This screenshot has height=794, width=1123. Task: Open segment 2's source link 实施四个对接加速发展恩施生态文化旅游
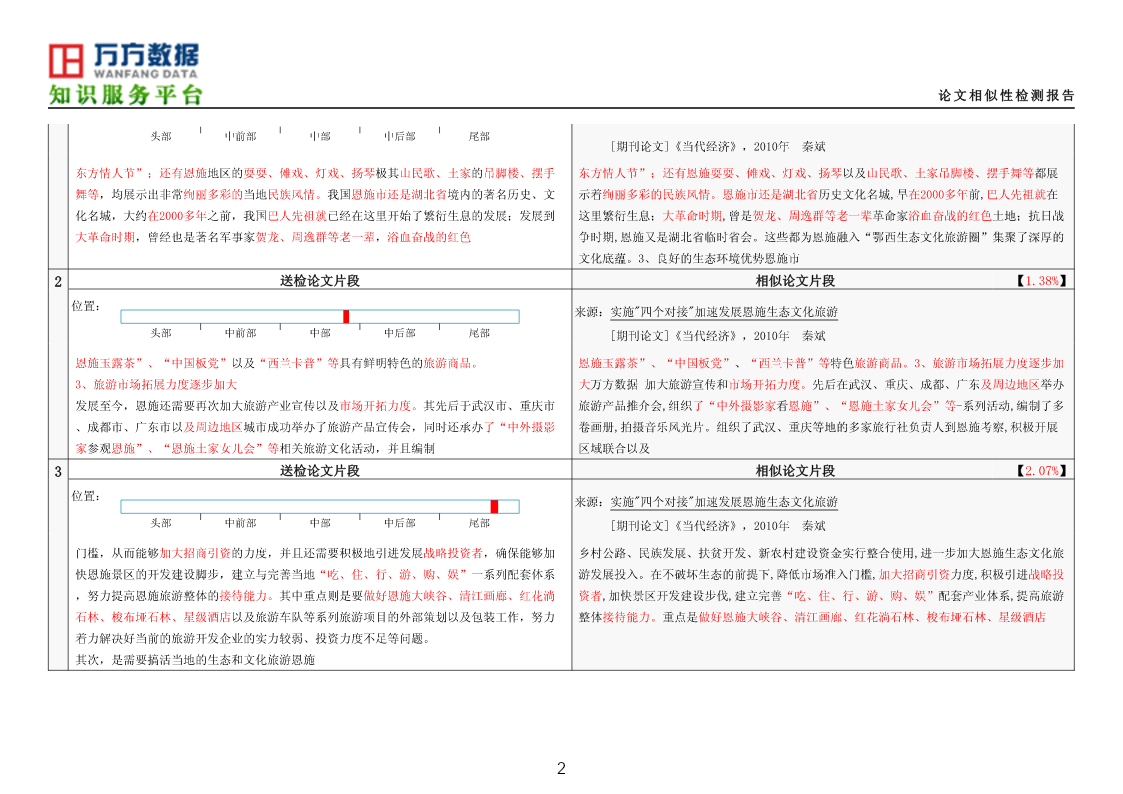click(723, 312)
